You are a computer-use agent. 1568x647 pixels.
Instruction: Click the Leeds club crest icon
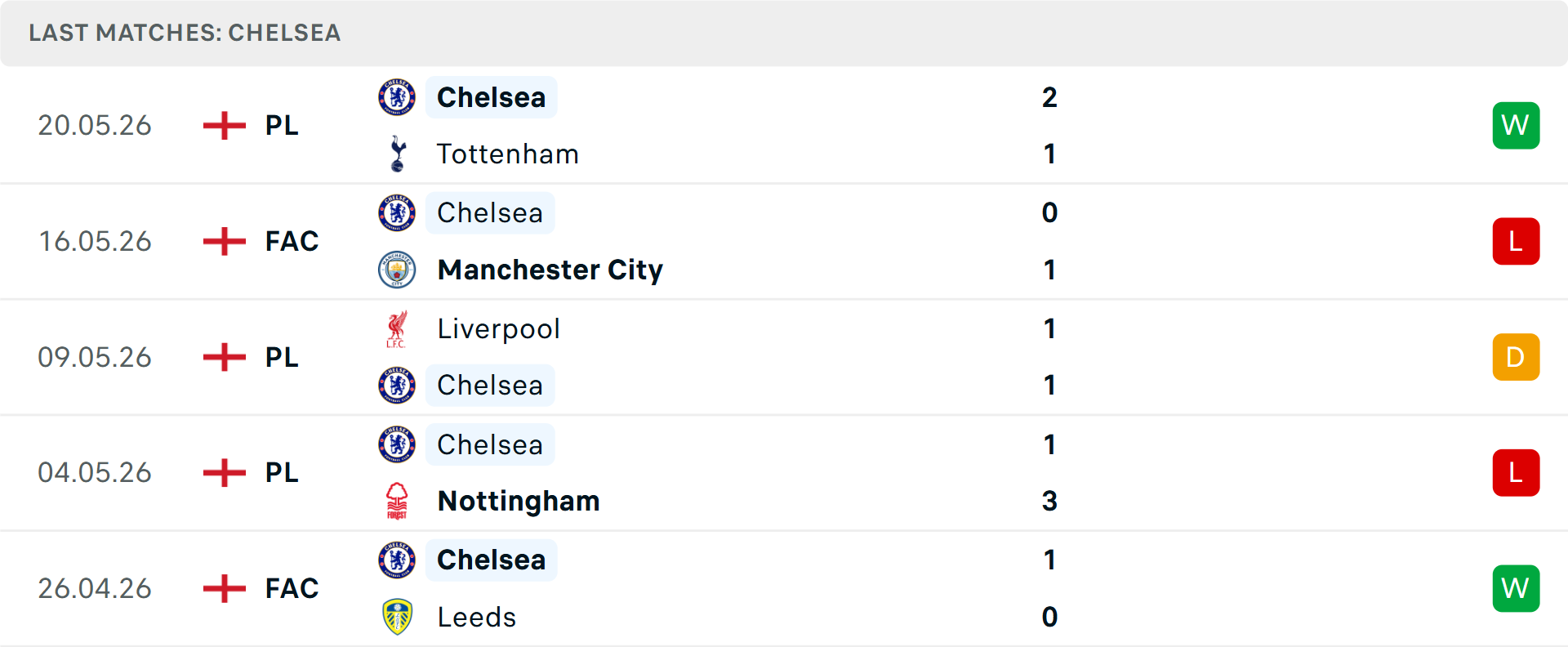point(397,617)
